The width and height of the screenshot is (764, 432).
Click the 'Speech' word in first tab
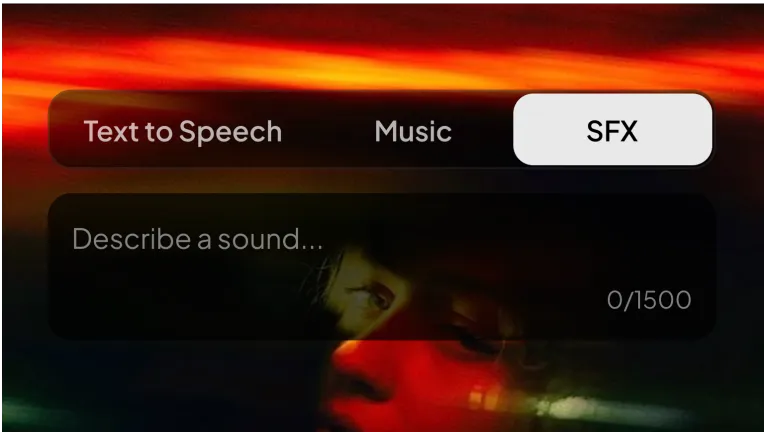tap(230, 131)
